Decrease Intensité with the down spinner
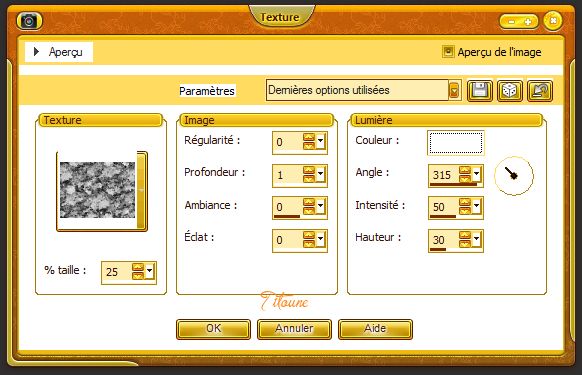The width and height of the screenshot is (582, 375). pos(465,211)
